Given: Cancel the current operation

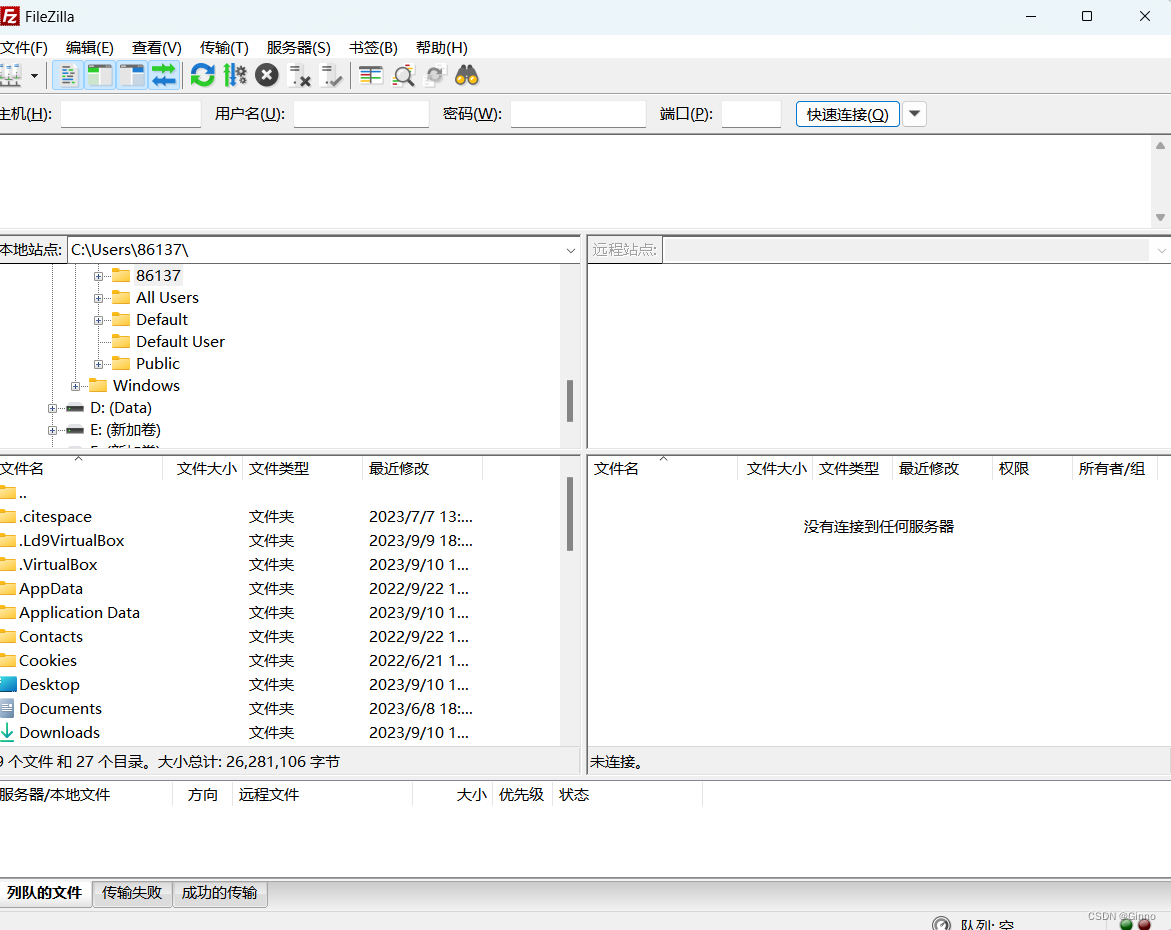Looking at the screenshot, I should [267, 75].
